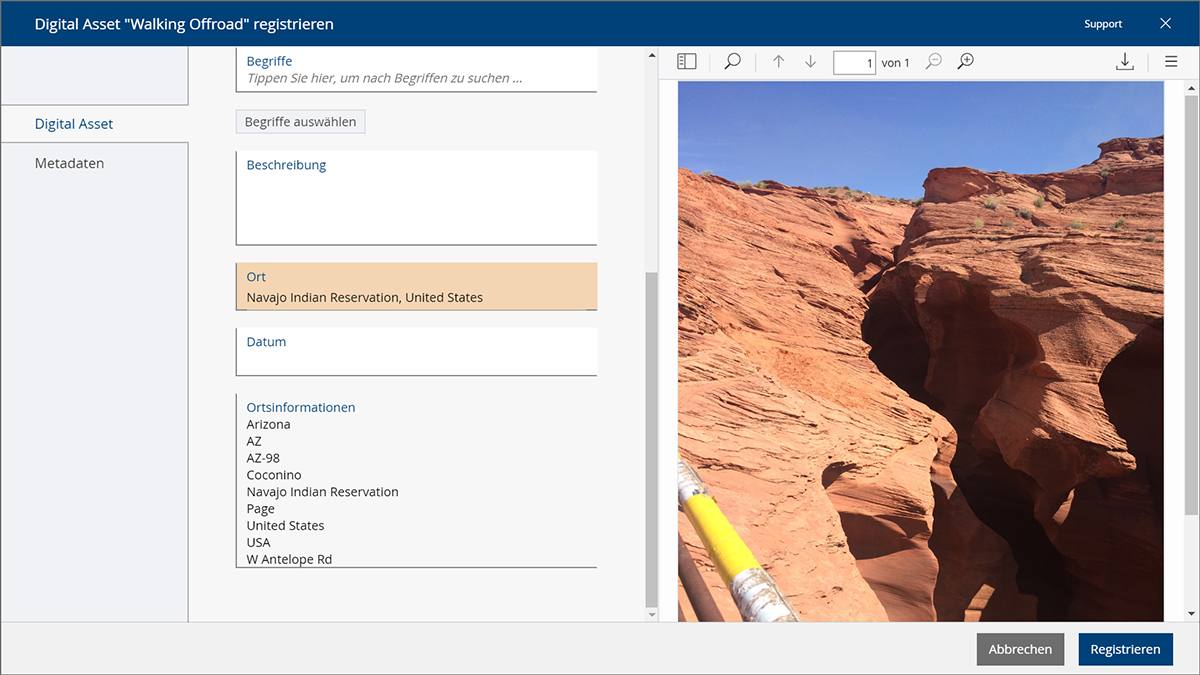Download the asset via download icon
This screenshot has width=1200, height=675.
click(1125, 62)
